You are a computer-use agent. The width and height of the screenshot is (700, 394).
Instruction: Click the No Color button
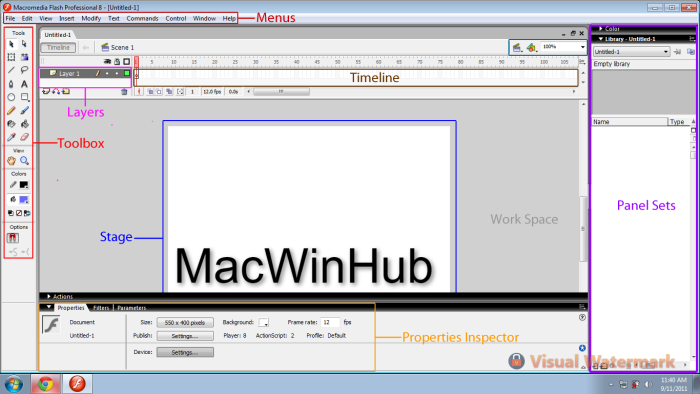point(19,213)
